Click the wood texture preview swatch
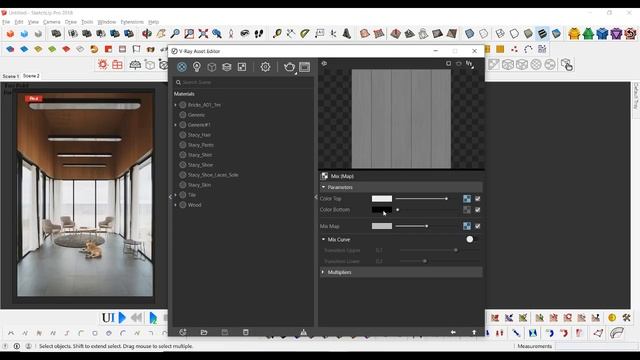Image resolution: width=640 pixels, height=360 pixels. click(x=401, y=119)
